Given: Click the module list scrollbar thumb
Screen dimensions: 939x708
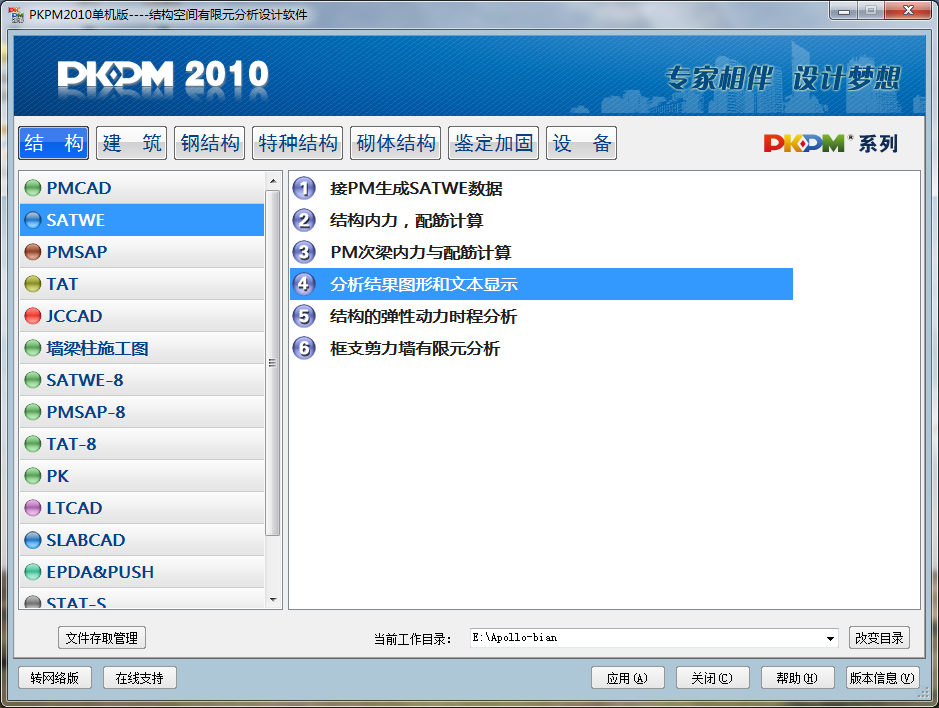Looking at the screenshot, I should click(273, 363).
